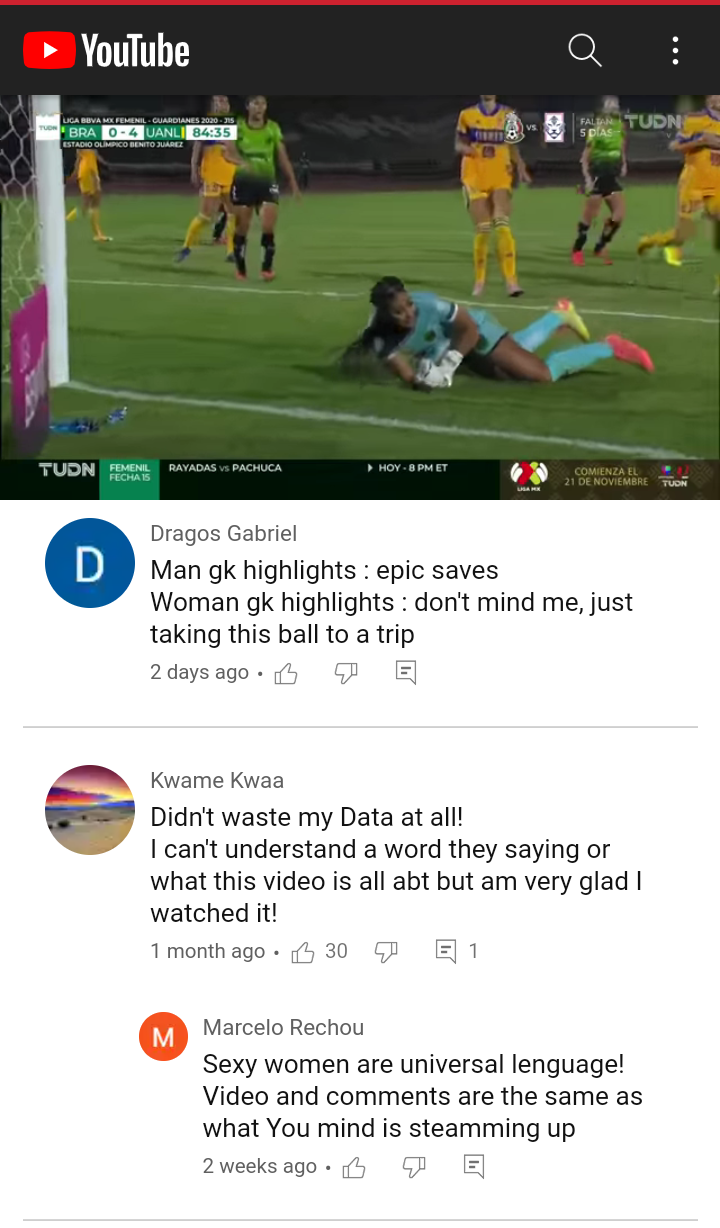The height and width of the screenshot is (1228, 720).
Task: Dislike Dragos Gabriel's comment
Action: (x=346, y=673)
